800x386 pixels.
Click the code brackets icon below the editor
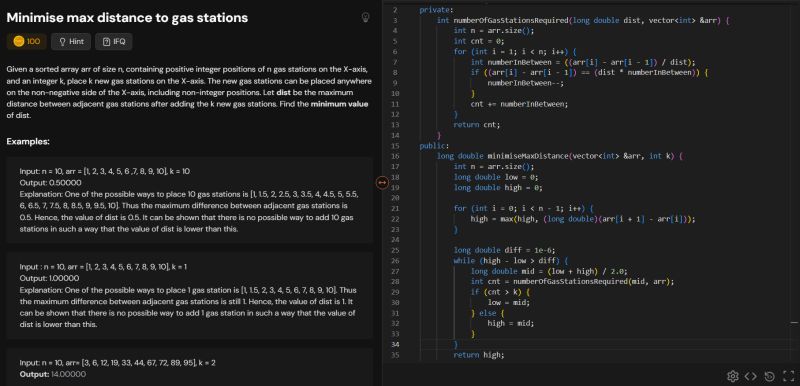pyautogui.click(x=751, y=376)
